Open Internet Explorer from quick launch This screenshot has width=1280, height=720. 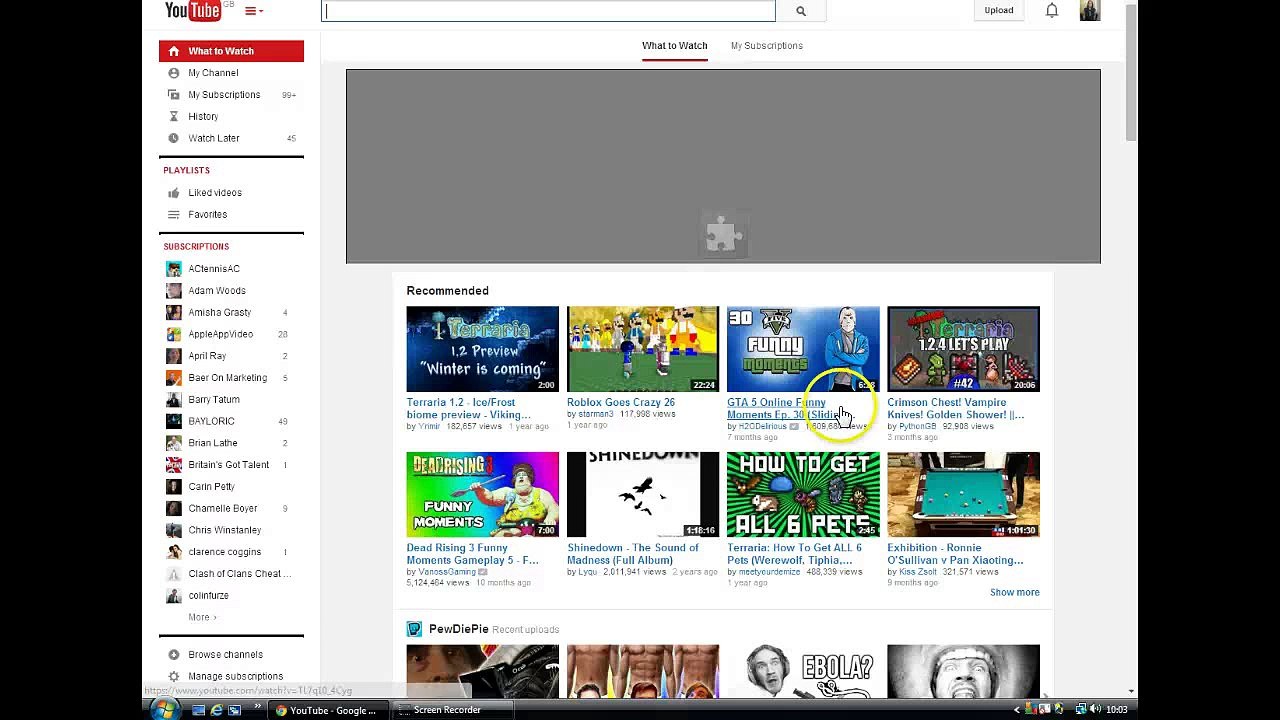click(x=216, y=710)
